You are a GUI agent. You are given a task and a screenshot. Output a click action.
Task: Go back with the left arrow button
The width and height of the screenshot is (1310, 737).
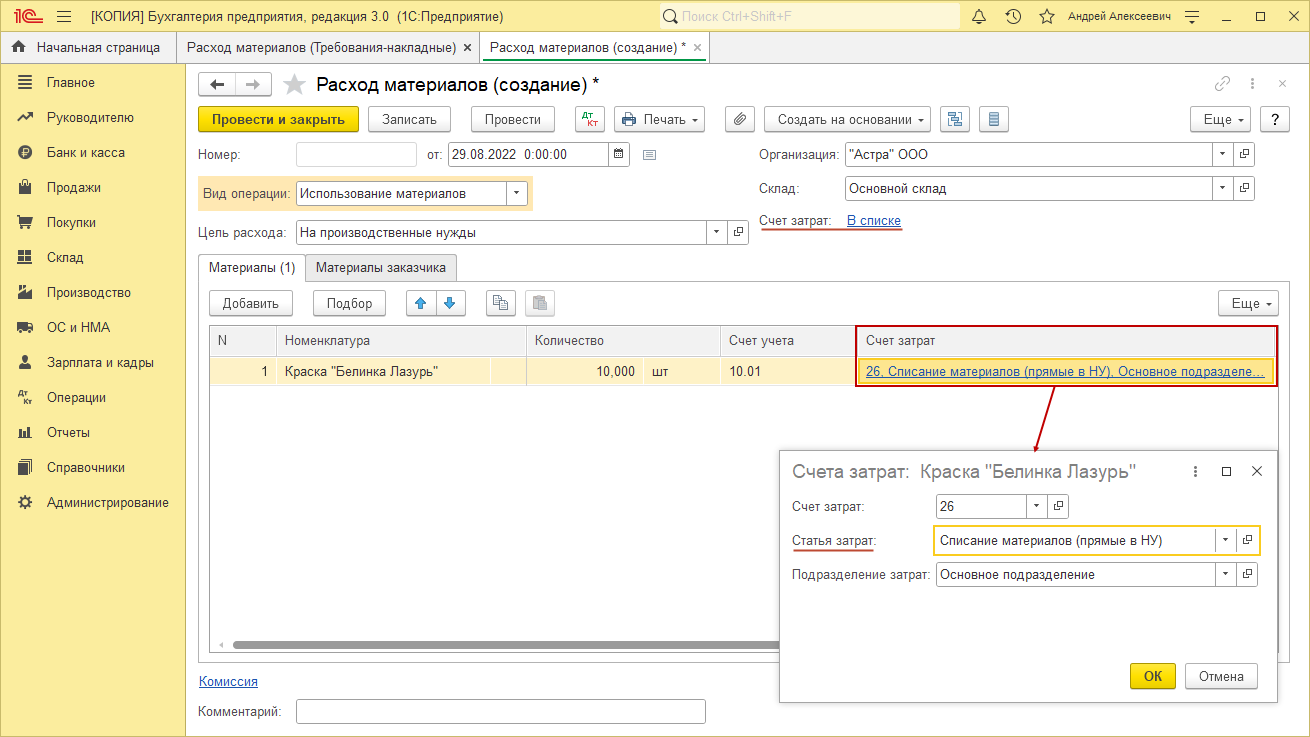[x=217, y=84]
